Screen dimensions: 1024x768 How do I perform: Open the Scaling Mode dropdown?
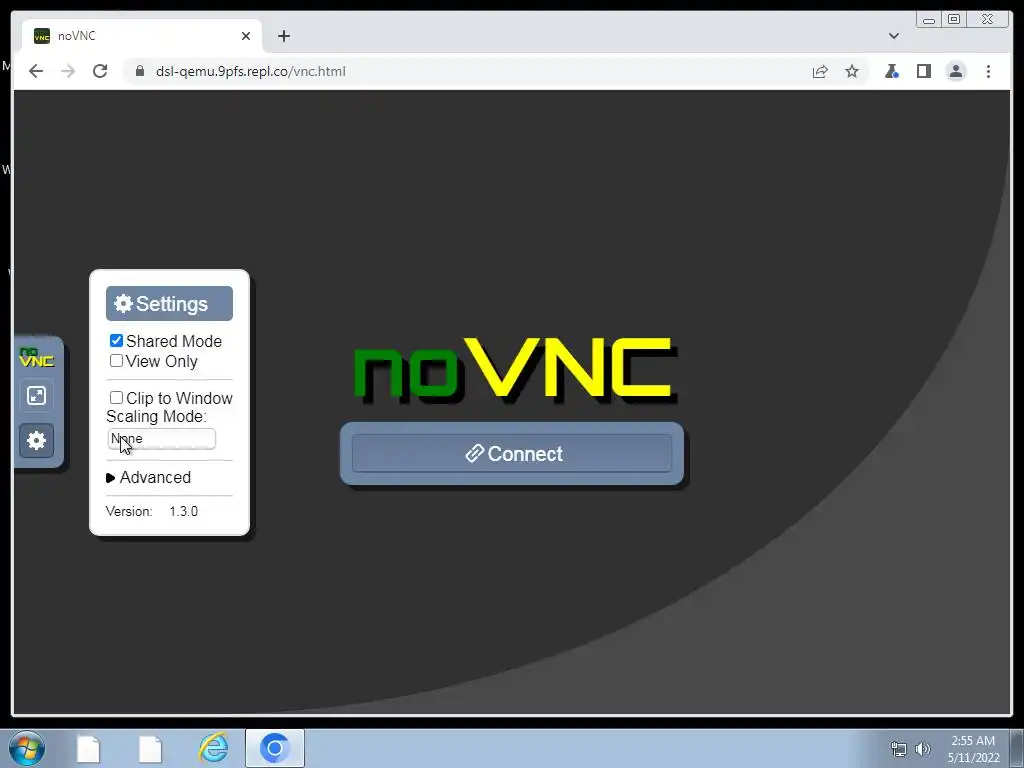pos(161,439)
